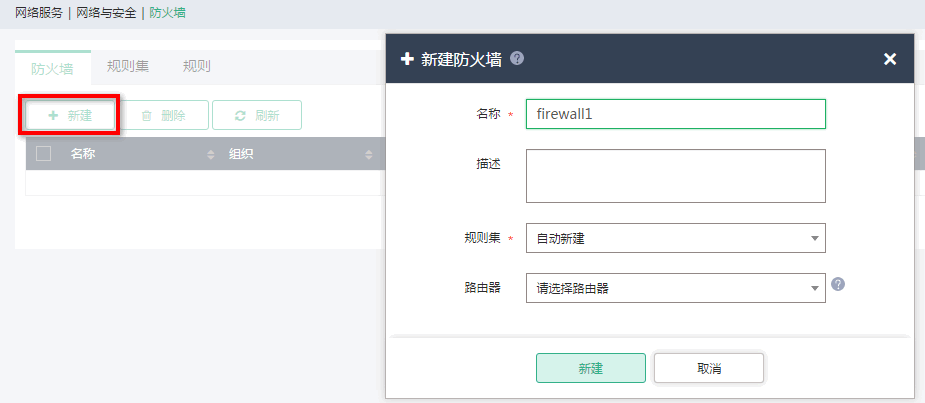This screenshot has height=403, width=925.
Task: Open the 路由器 selection dropdown
Action: [675, 288]
